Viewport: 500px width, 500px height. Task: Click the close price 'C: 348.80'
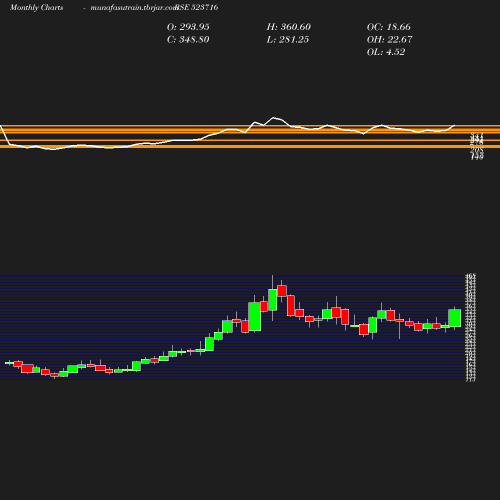(x=188, y=40)
